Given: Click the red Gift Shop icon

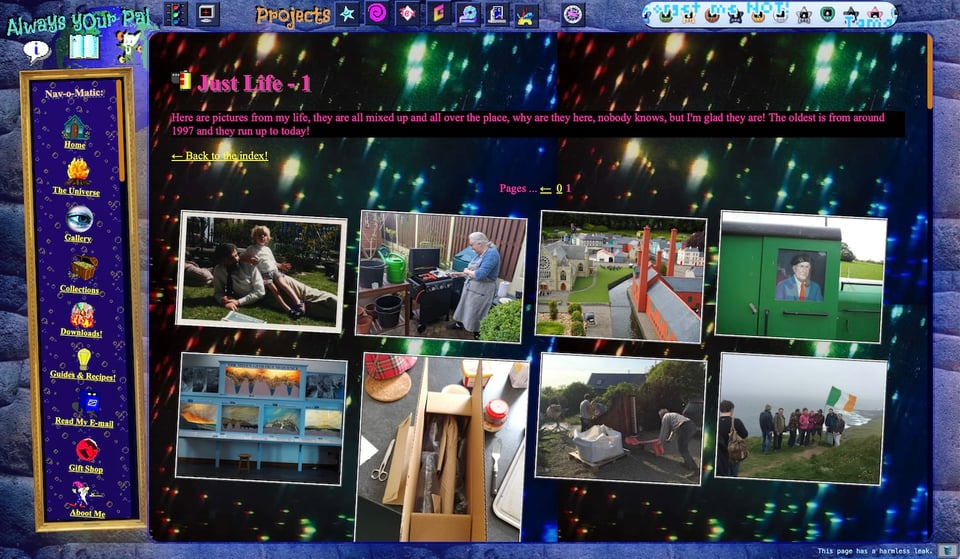Looking at the screenshot, I should click(x=87, y=450).
